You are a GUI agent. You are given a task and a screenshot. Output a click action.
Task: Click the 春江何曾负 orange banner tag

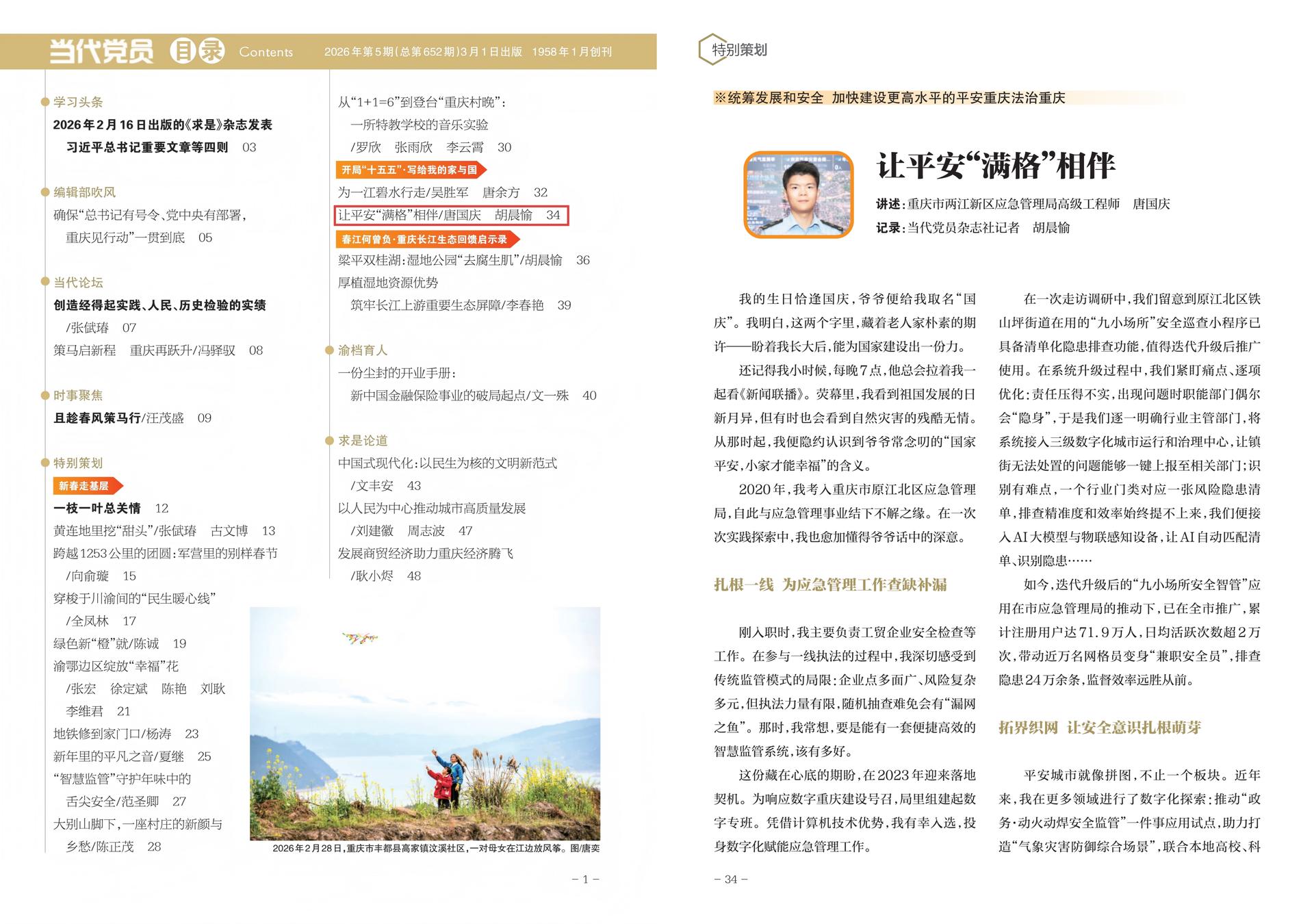pos(427,239)
